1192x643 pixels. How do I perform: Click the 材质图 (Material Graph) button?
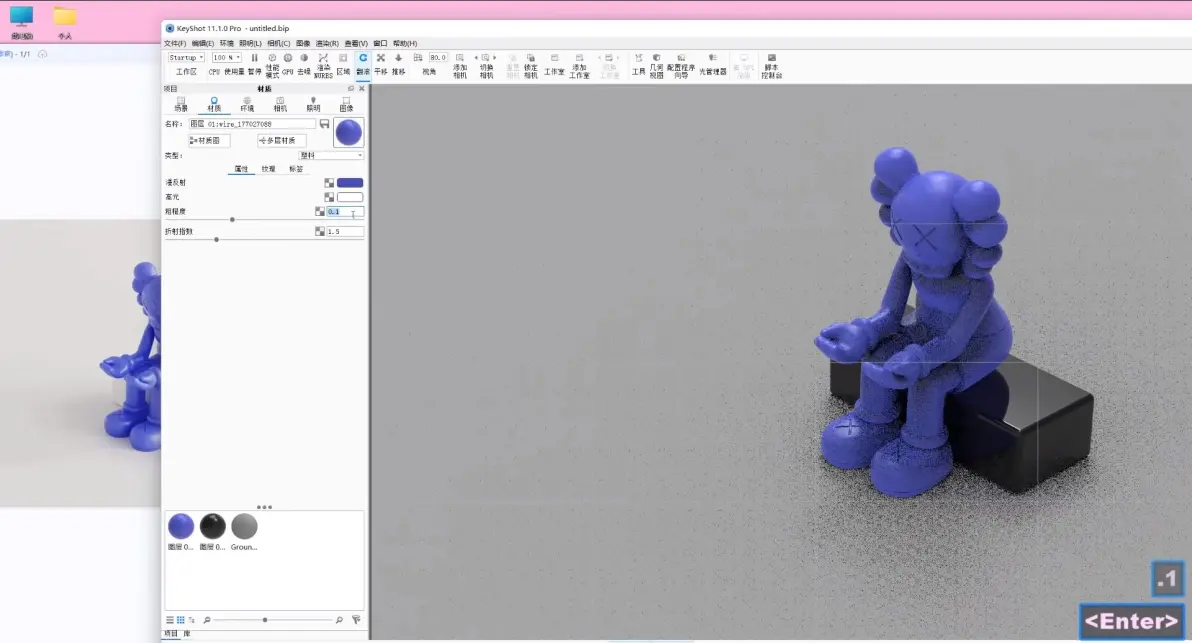click(209, 141)
